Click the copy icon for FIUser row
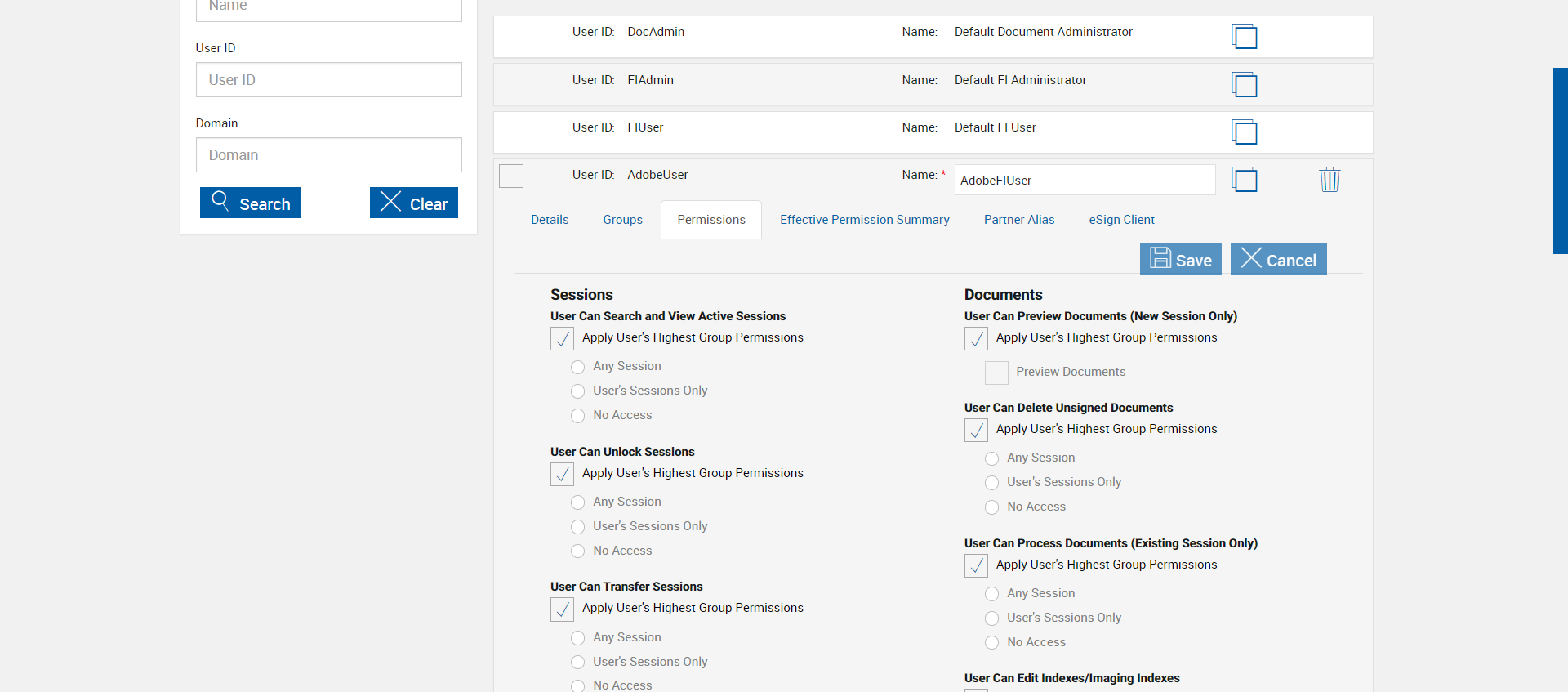The height and width of the screenshot is (692, 1568). pos(1244,132)
